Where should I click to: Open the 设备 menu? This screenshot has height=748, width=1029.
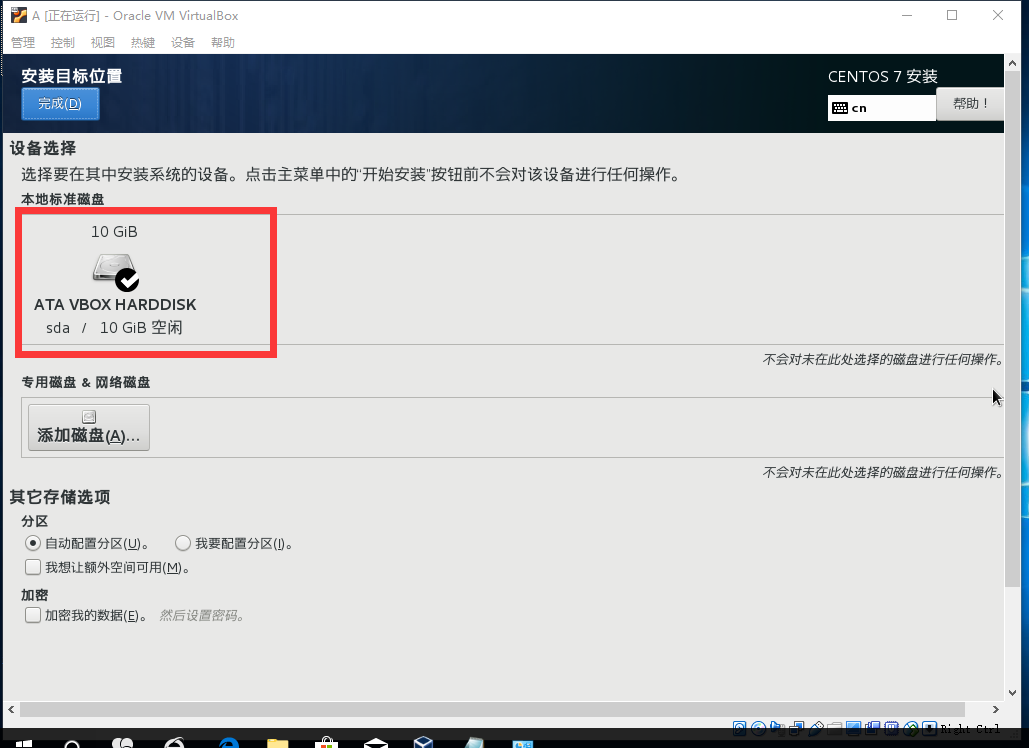point(183,43)
